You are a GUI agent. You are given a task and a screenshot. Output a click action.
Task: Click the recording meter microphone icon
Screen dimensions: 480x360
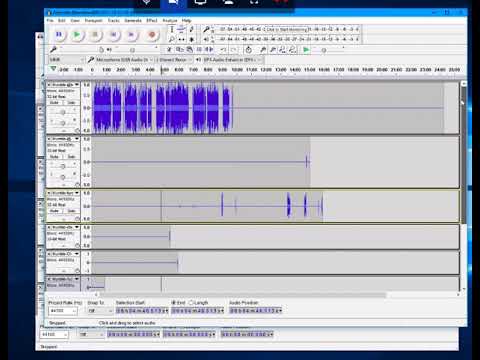click(x=207, y=29)
